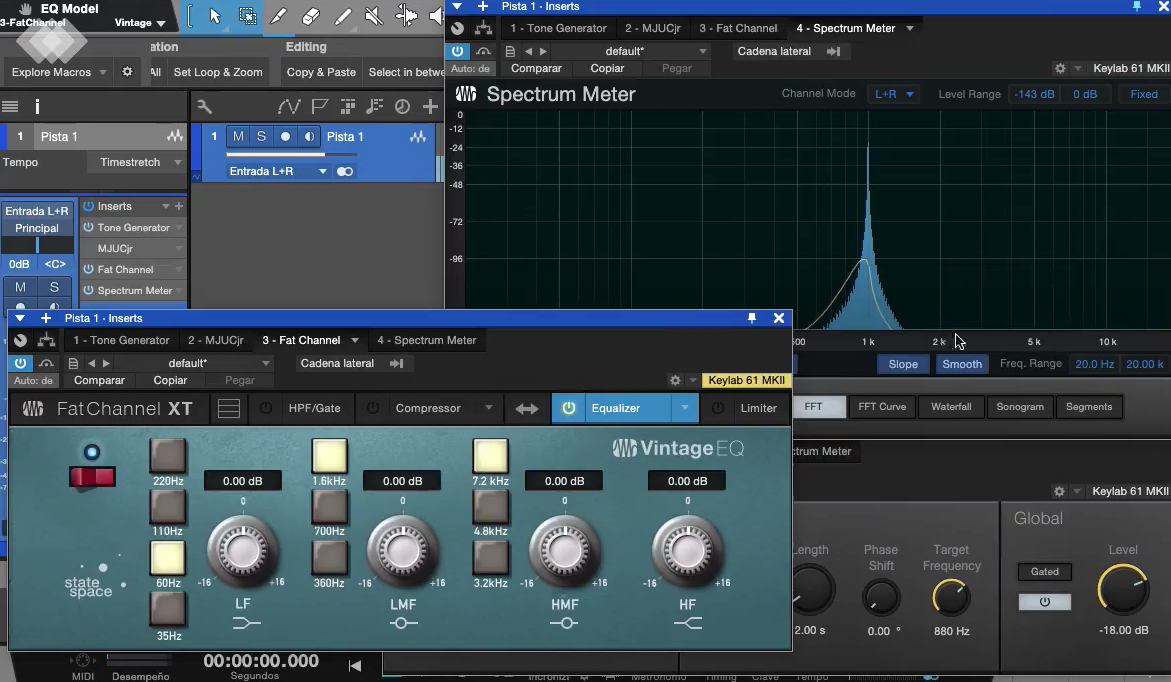Image resolution: width=1171 pixels, height=682 pixels.
Task: Open the Fat Channel channel overview icon
Action: click(229, 408)
